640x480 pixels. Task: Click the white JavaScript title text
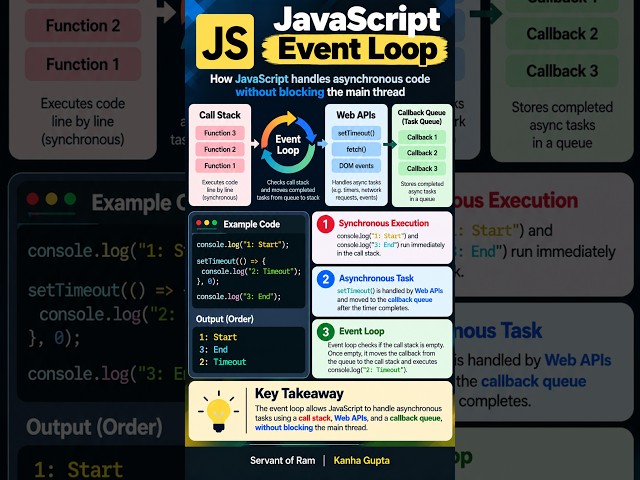(357, 19)
